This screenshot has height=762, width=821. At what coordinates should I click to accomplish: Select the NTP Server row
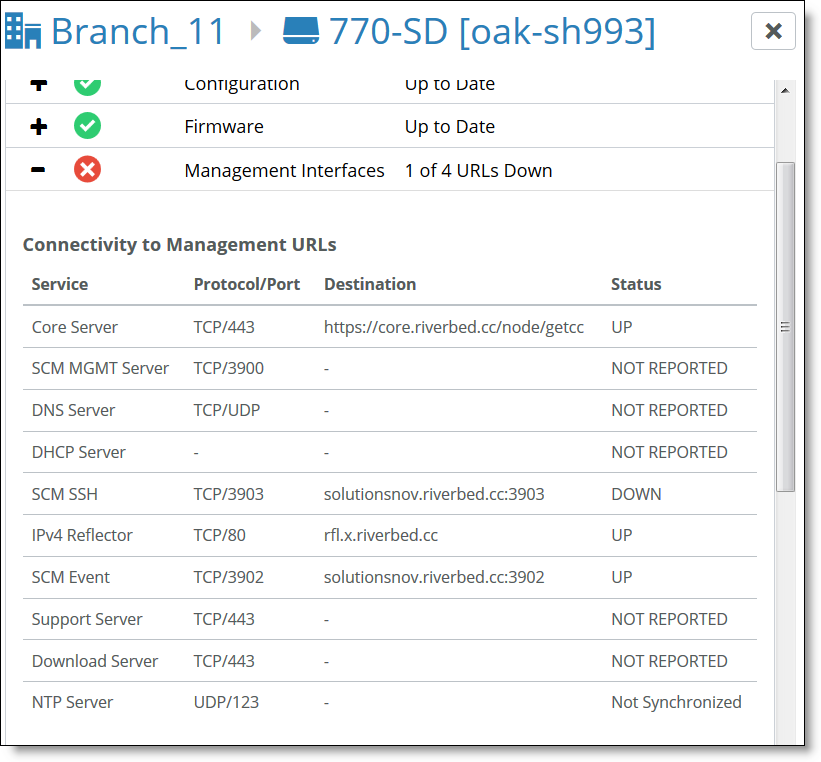(390, 703)
